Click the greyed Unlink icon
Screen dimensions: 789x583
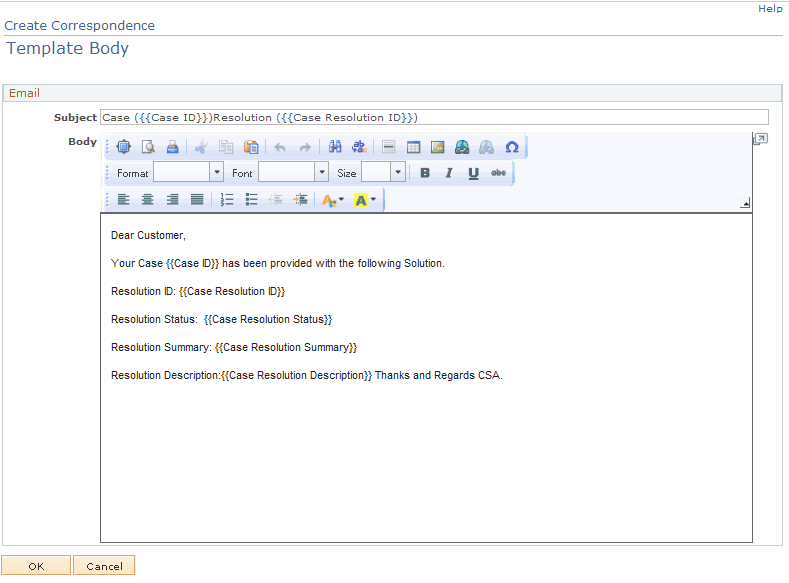coord(487,147)
